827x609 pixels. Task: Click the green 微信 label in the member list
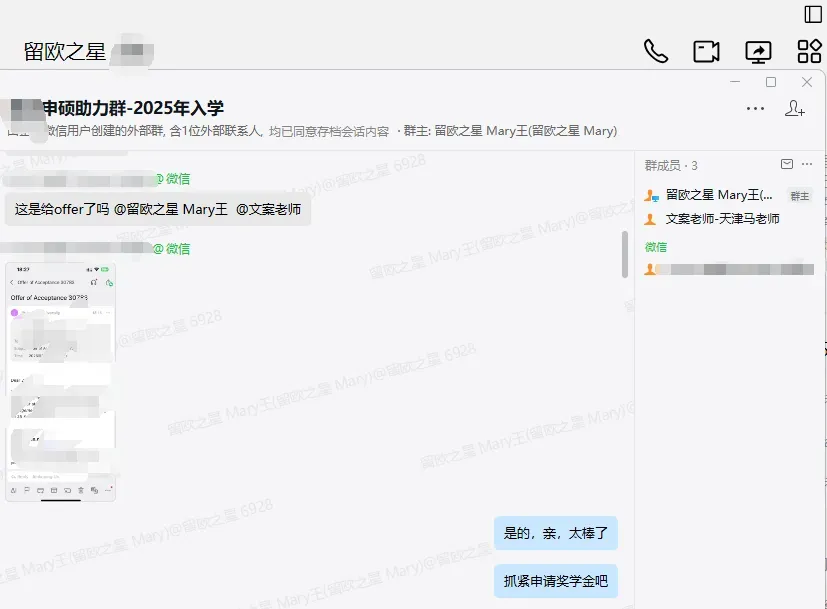click(656, 247)
